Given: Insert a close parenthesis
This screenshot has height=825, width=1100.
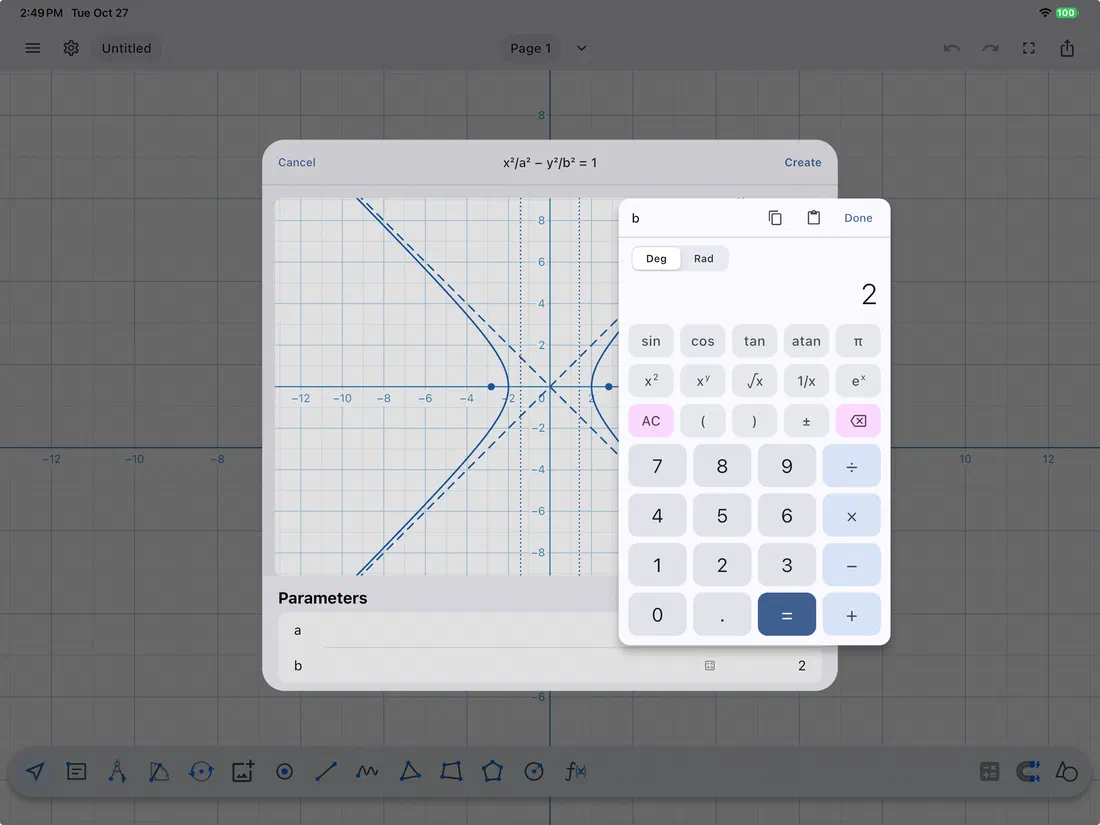Looking at the screenshot, I should (754, 421).
